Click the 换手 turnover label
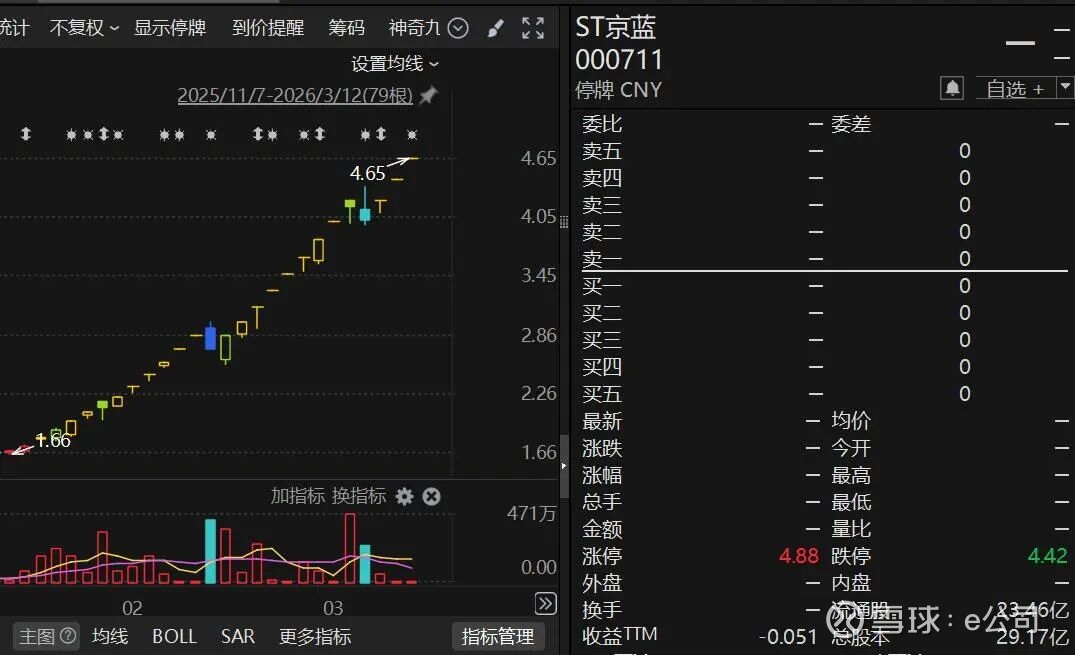 point(602,610)
